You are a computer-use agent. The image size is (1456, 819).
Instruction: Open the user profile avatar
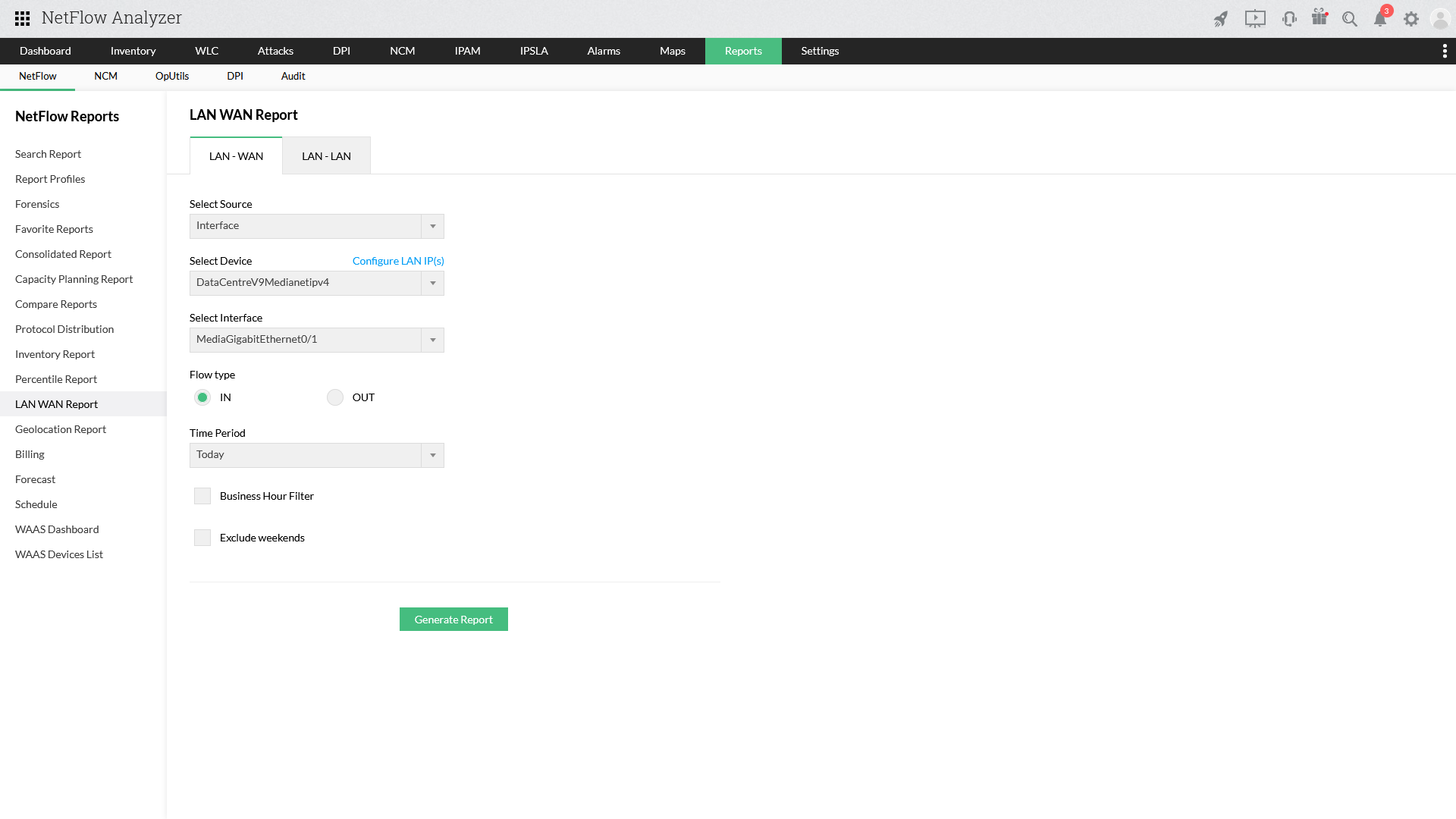point(1439,19)
